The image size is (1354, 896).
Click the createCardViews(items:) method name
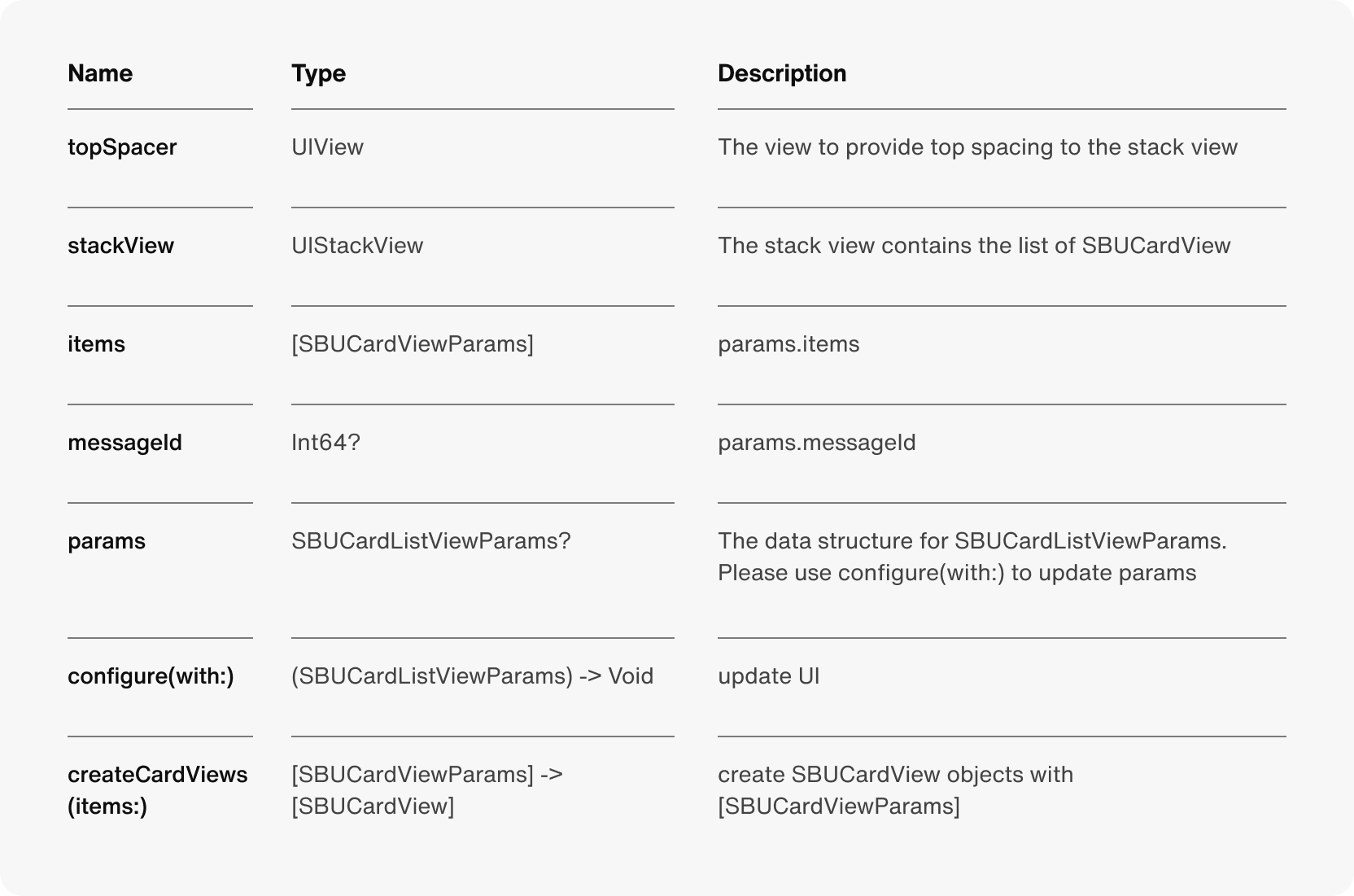pyautogui.click(x=158, y=790)
